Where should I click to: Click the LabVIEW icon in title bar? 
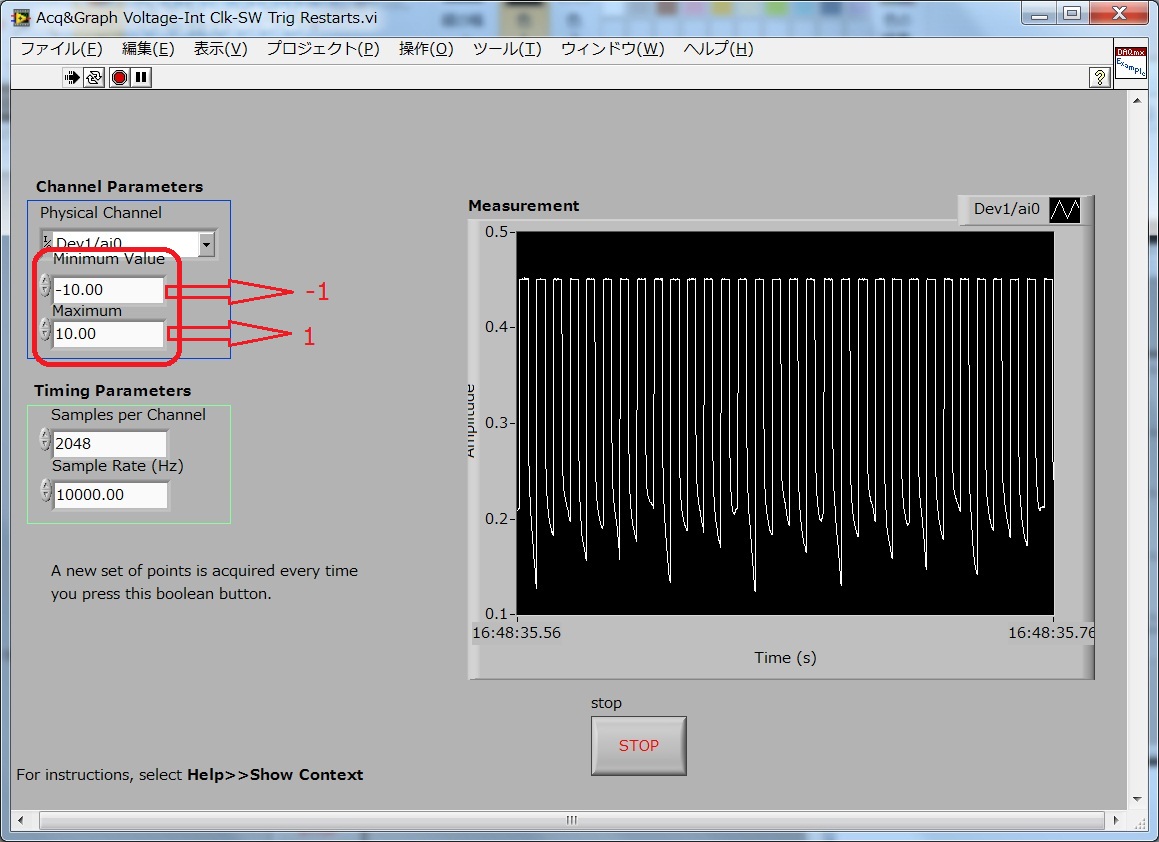click(x=21, y=17)
